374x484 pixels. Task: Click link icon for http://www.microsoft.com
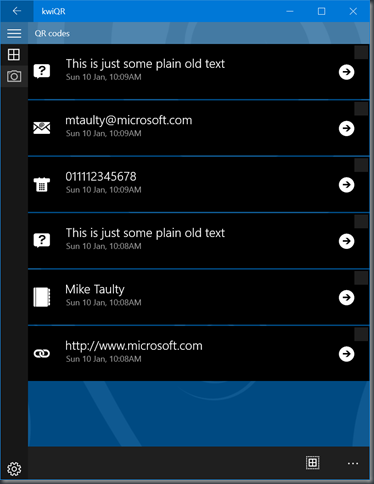coord(42,353)
